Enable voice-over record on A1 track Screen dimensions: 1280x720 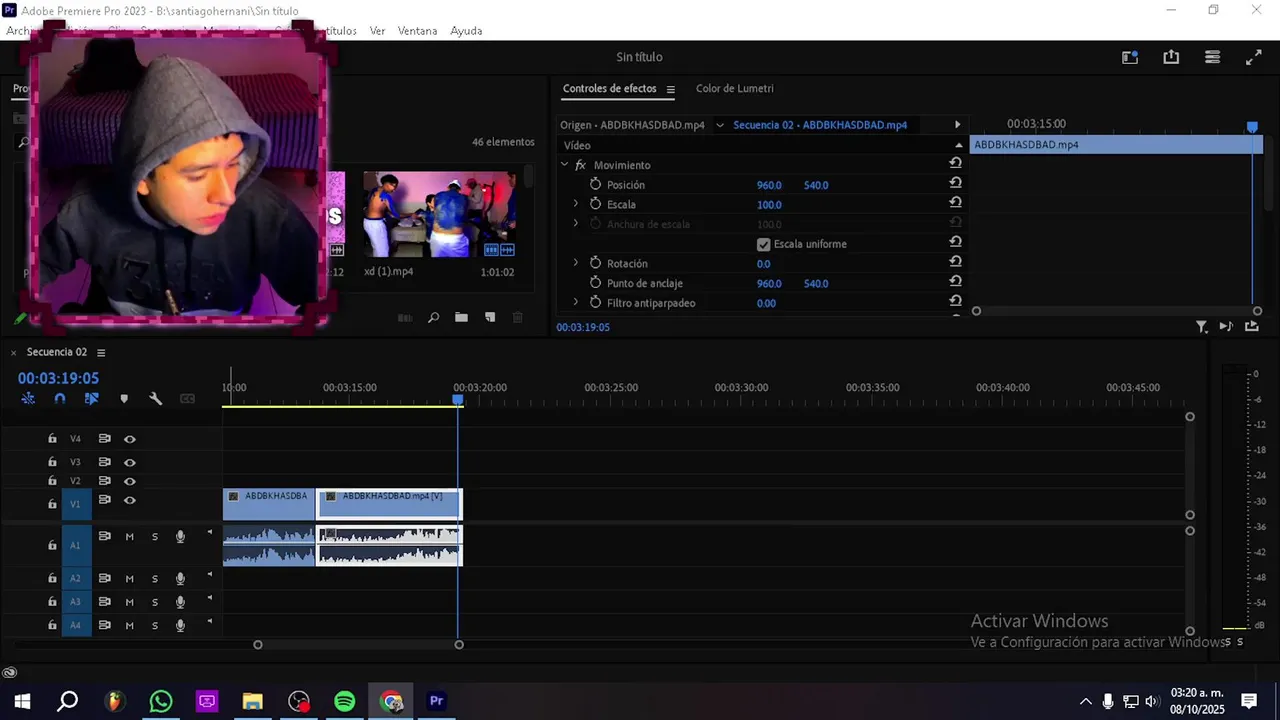click(x=180, y=537)
